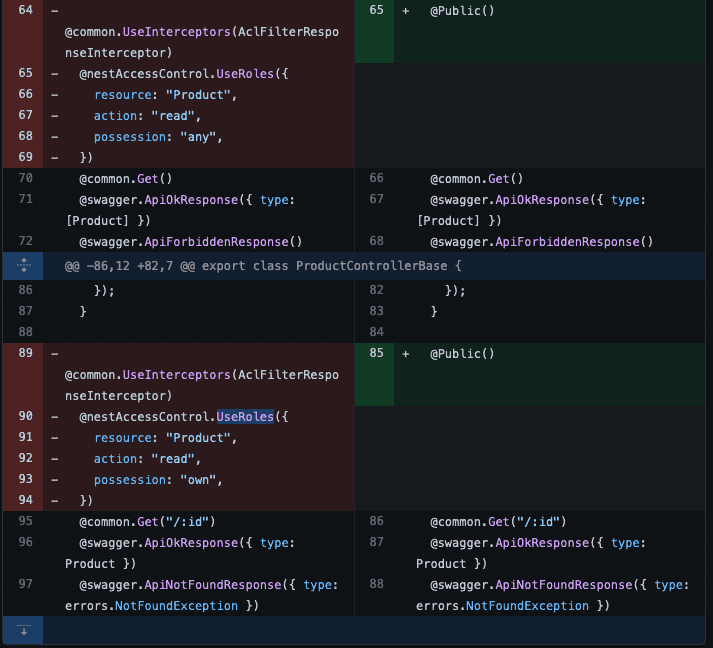Click the minus marker on deleted line 64
The width and height of the screenshot is (713, 648).
coord(54,10)
